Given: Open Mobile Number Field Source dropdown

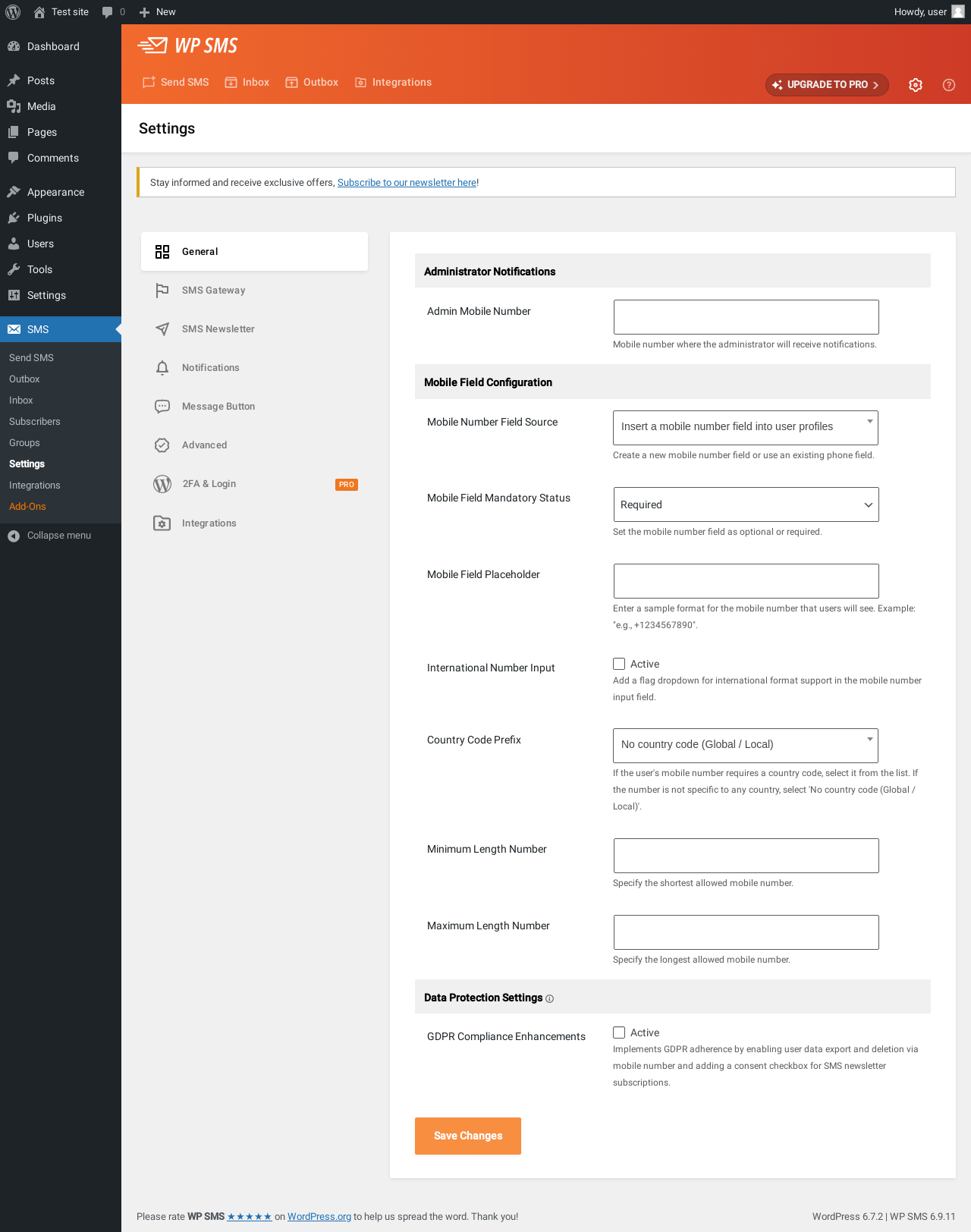Looking at the screenshot, I should [745, 427].
